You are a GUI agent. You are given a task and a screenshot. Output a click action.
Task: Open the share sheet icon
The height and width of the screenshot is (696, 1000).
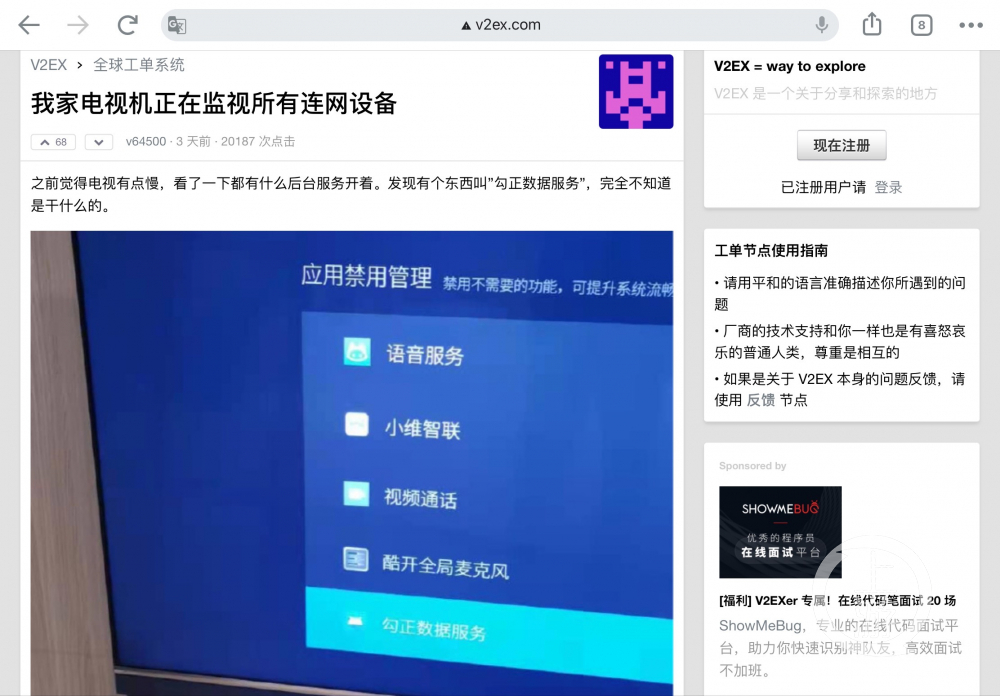872,25
